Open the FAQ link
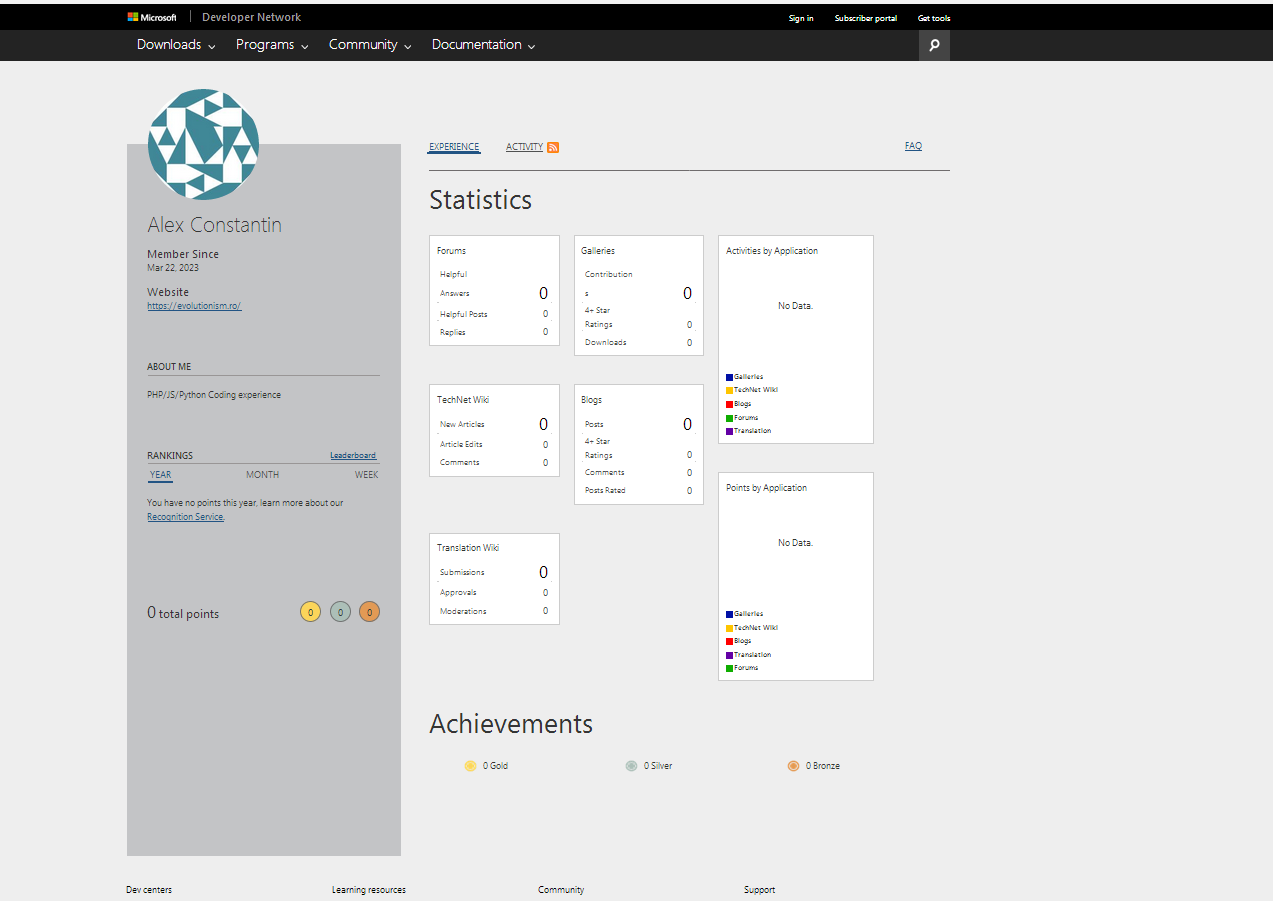The width and height of the screenshot is (1273, 901). tap(913, 146)
